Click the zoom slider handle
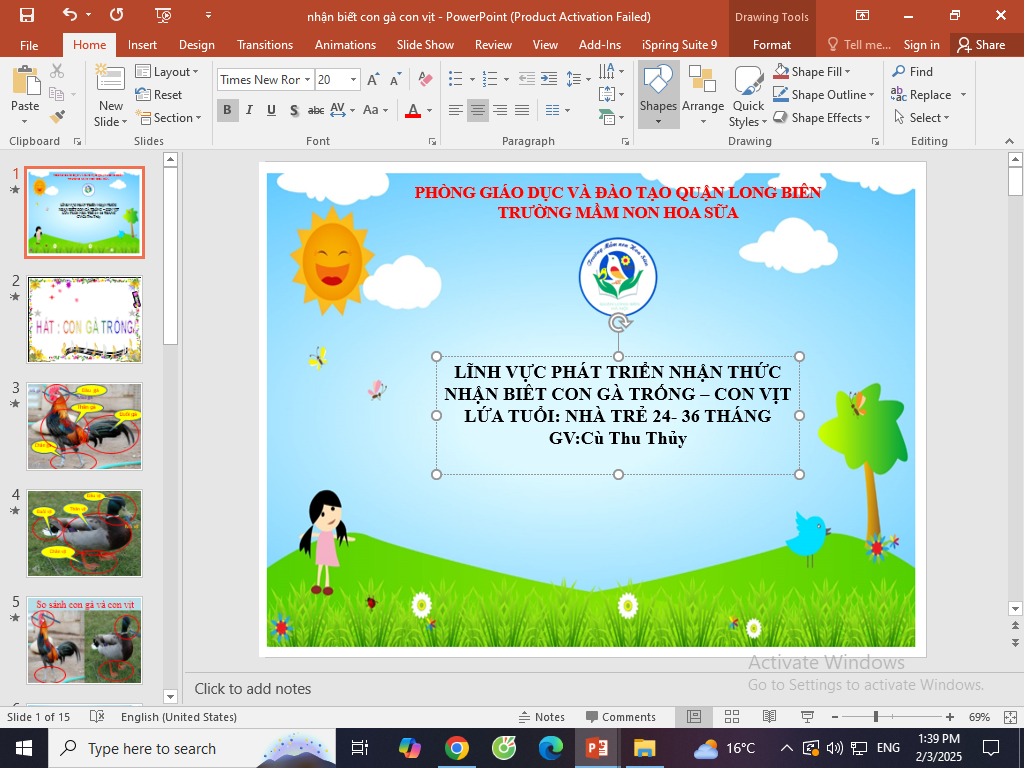 876,717
